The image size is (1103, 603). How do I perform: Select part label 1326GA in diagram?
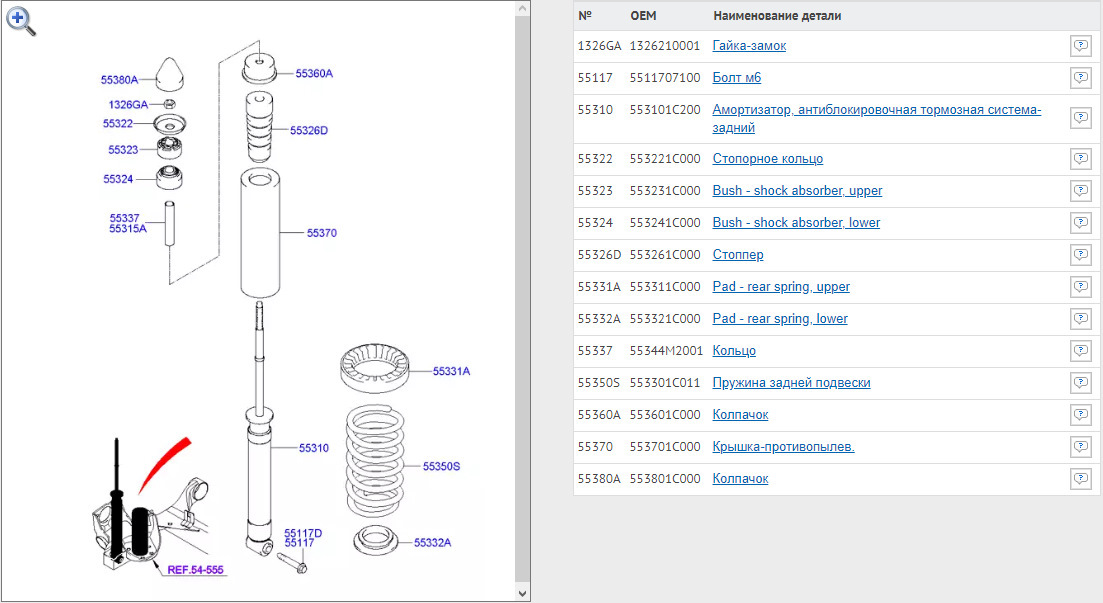tap(128, 104)
